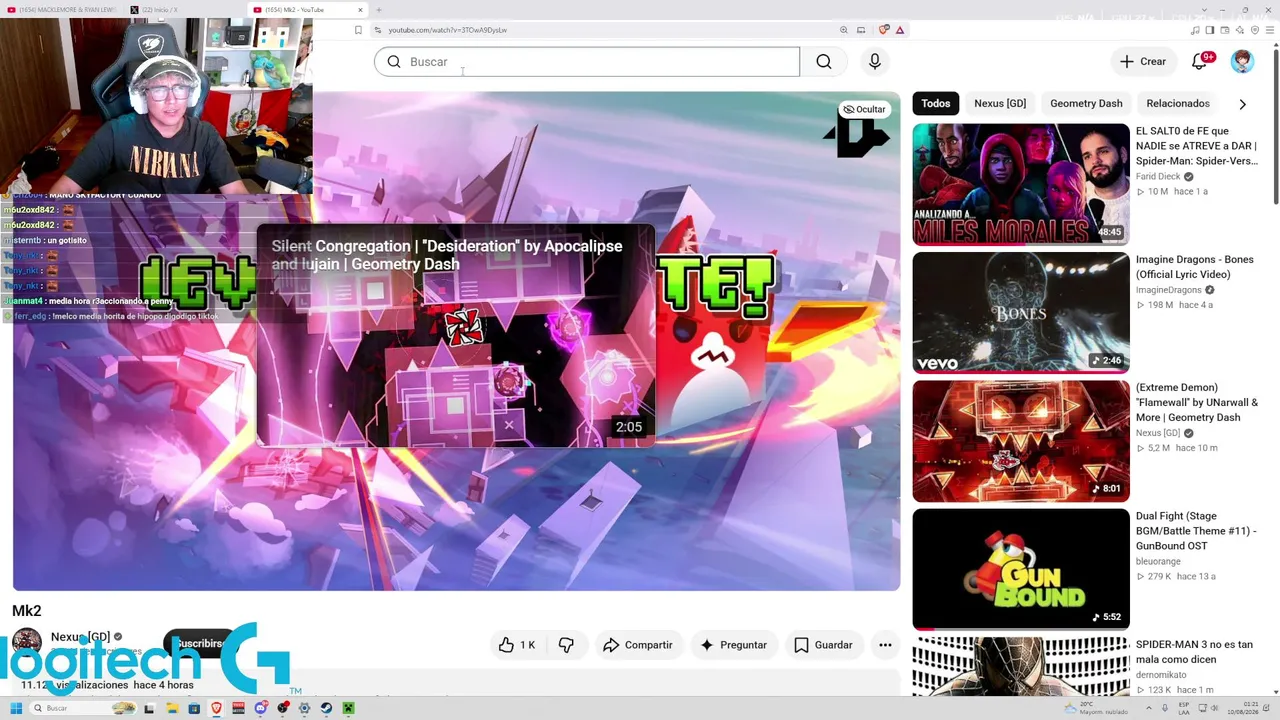Open the YouTube account avatar menu
This screenshot has height=720, width=1280.
point(1242,61)
